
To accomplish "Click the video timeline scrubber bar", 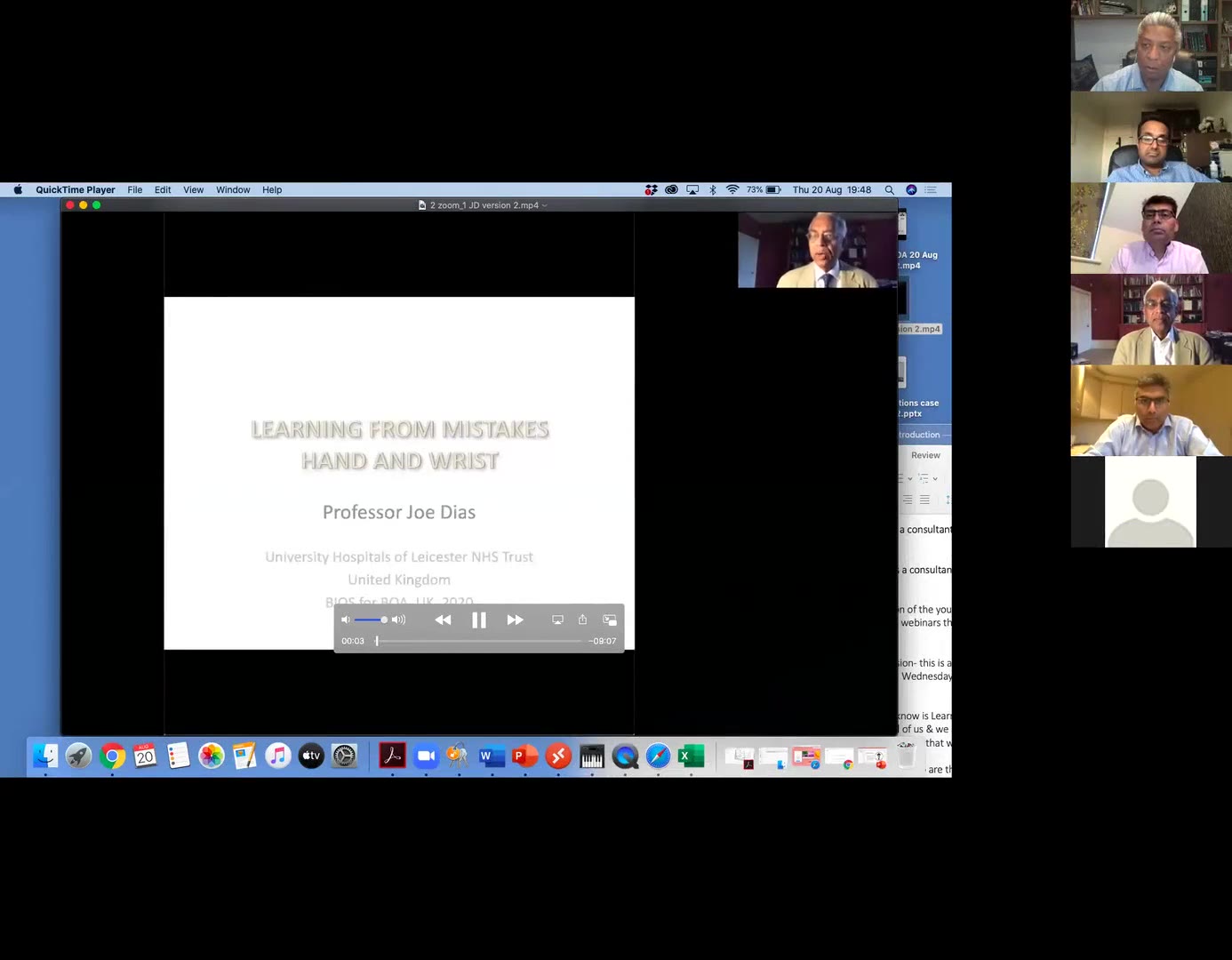I will [480, 641].
